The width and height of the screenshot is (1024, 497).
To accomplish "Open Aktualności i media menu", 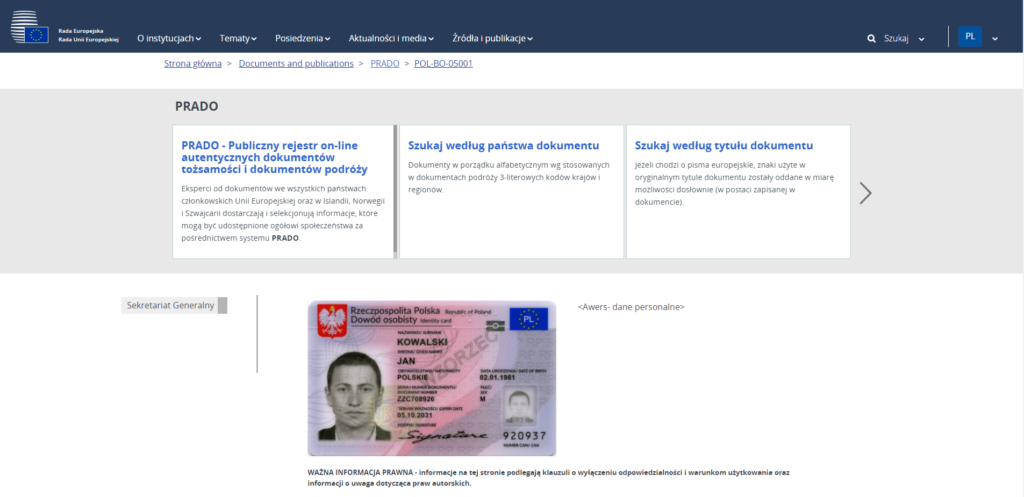I will click(390, 38).
